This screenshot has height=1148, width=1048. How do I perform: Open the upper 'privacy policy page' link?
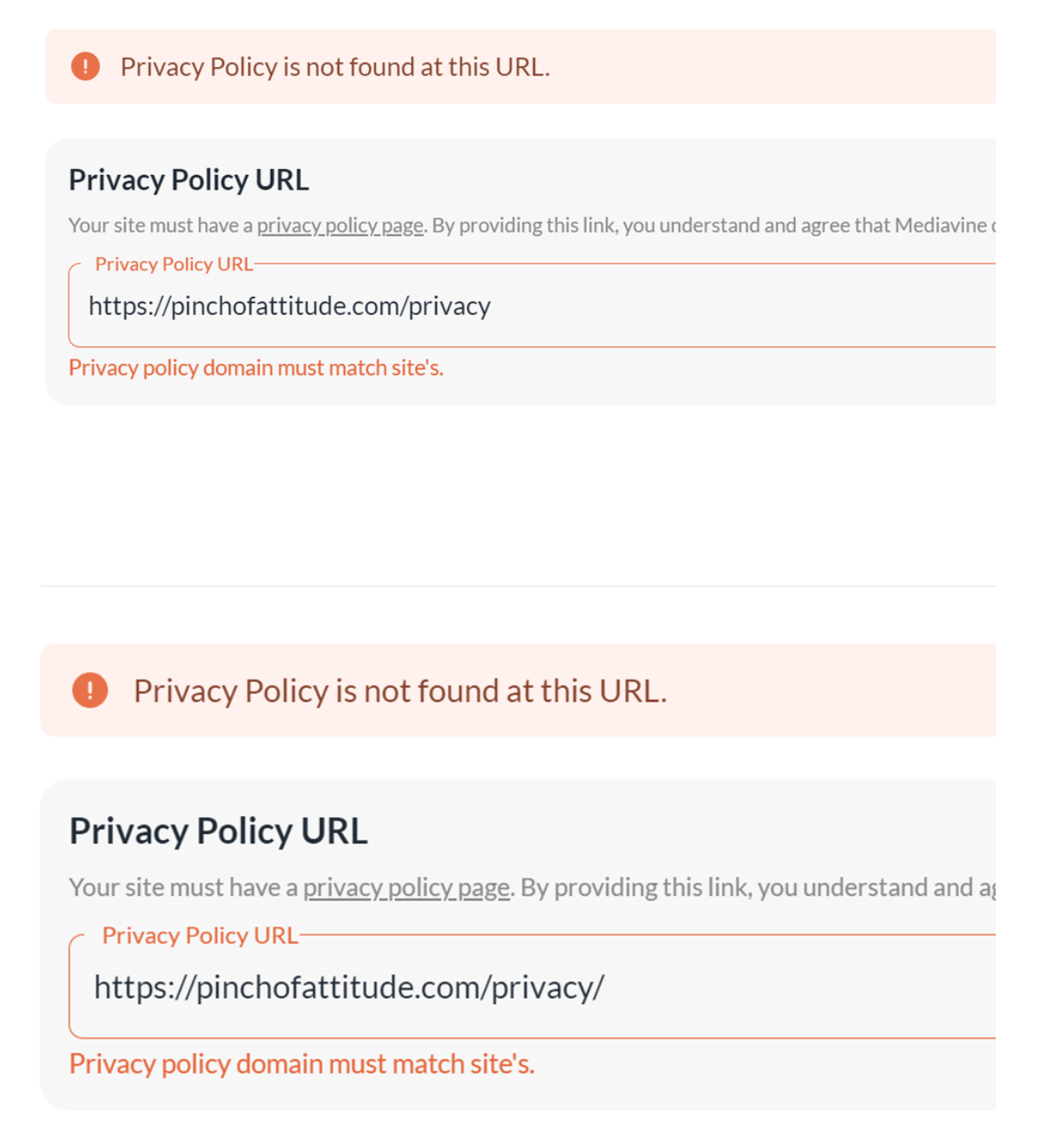coord(340,226)
